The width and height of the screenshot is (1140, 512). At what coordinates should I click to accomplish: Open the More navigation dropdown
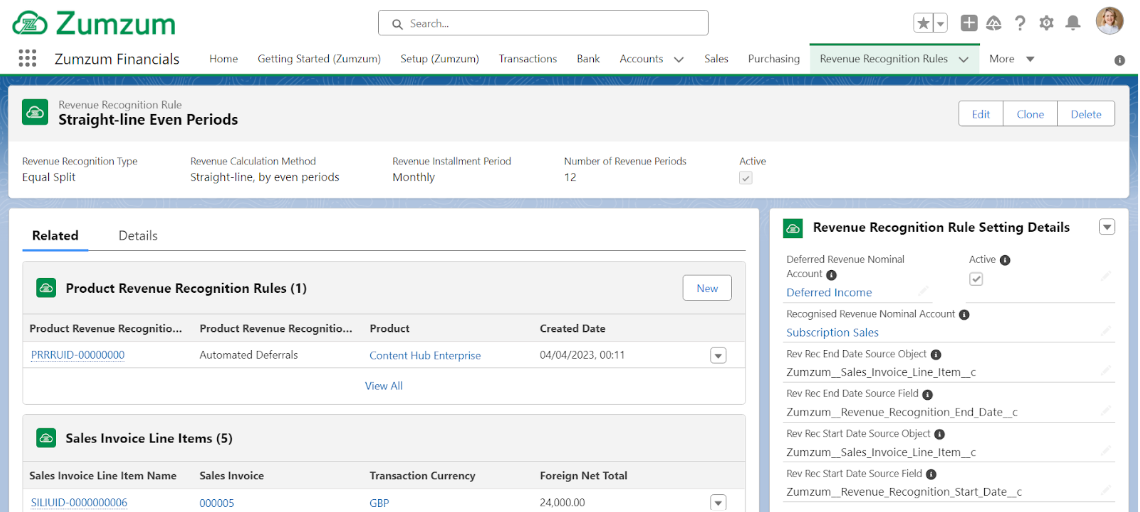[x=1011, y=59]
